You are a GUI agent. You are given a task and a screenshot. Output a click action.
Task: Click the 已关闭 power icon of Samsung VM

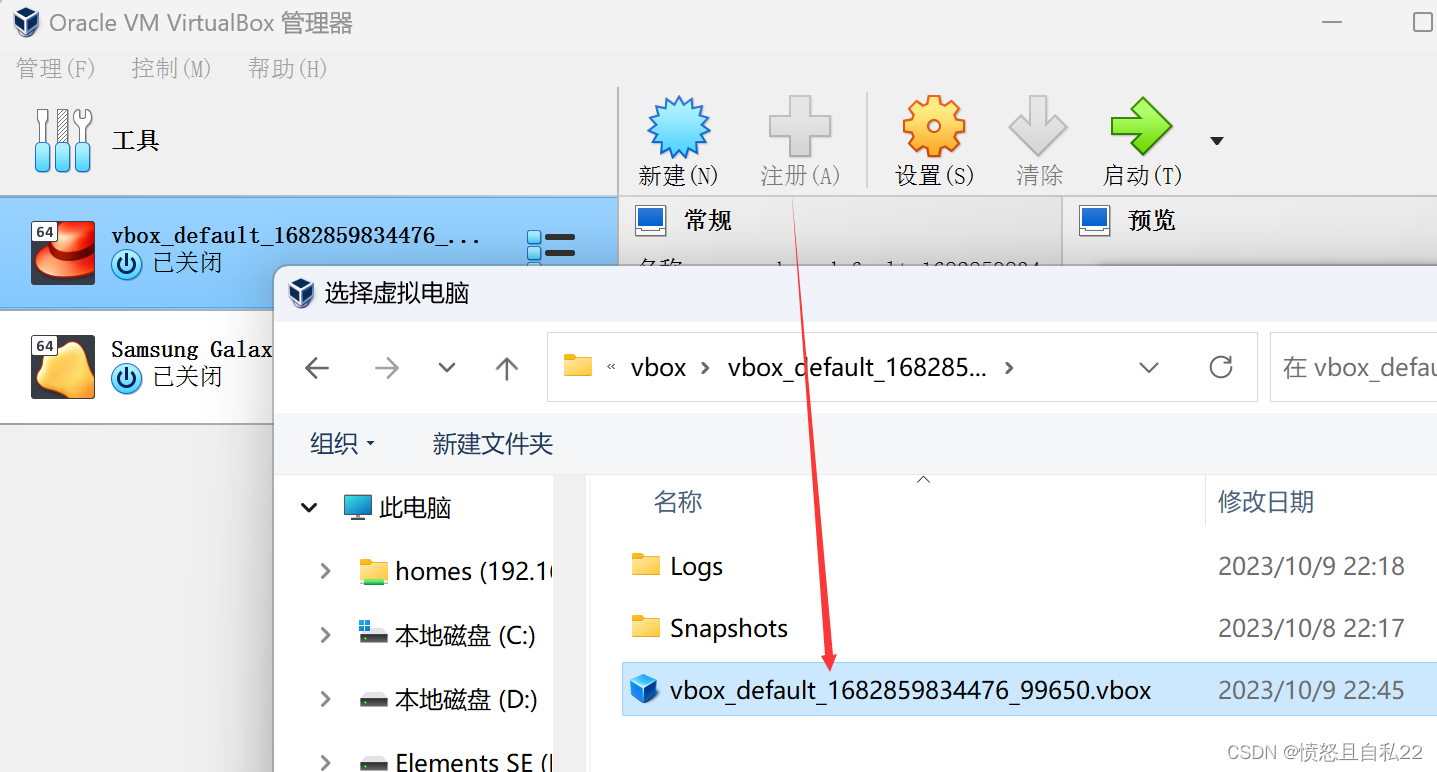126,378
